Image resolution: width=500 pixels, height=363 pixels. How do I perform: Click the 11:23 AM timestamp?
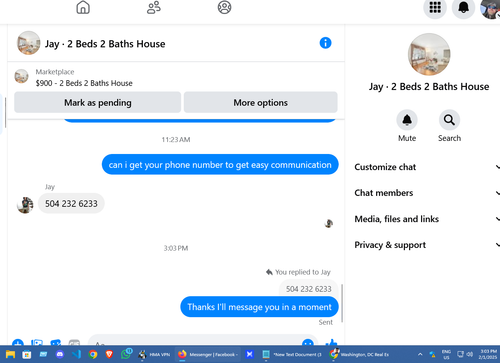pyautogui.click(x=176, y=140)
